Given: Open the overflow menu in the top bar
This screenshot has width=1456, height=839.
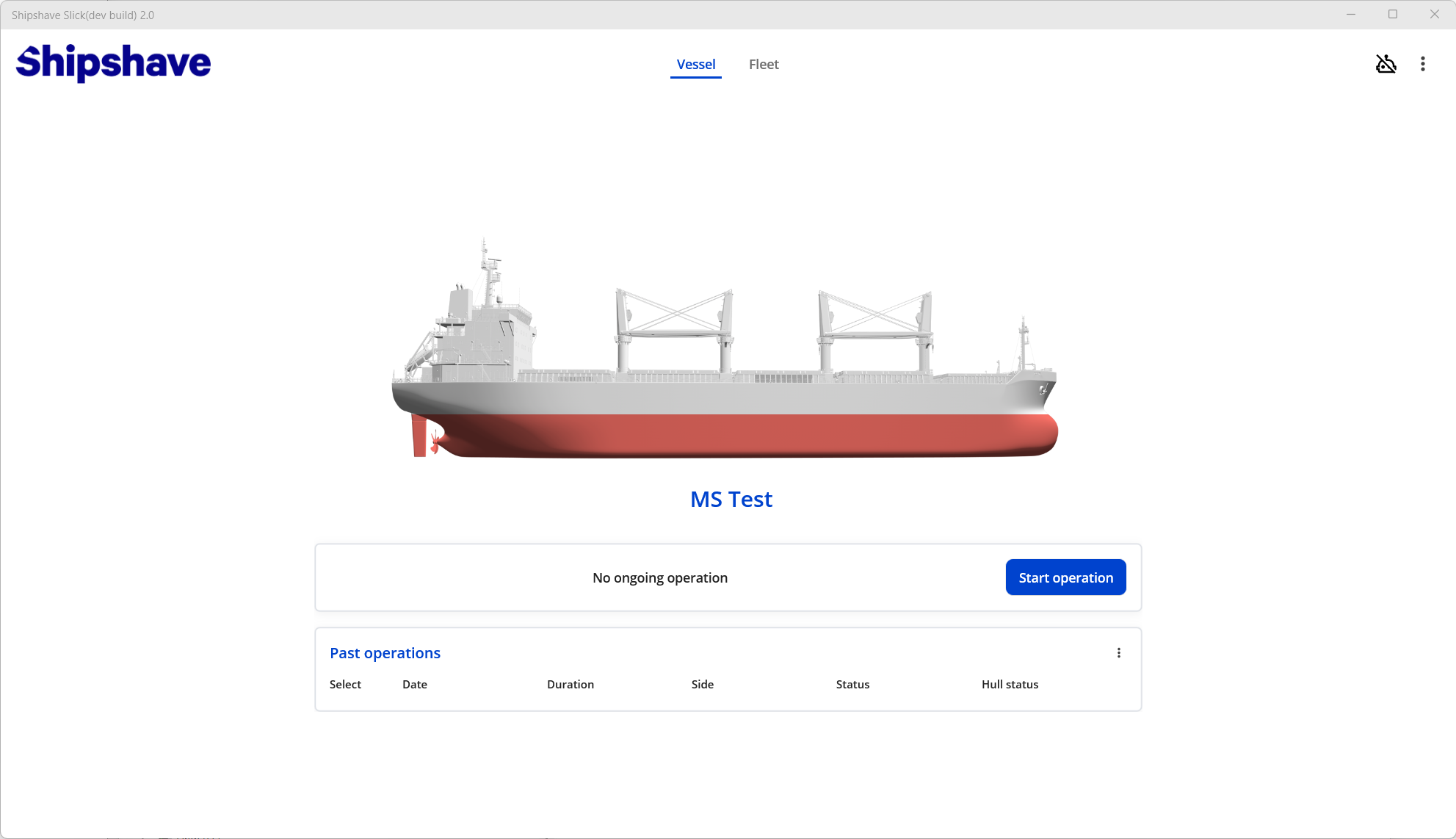Looking at the screenshot, I should (1422, 64).
